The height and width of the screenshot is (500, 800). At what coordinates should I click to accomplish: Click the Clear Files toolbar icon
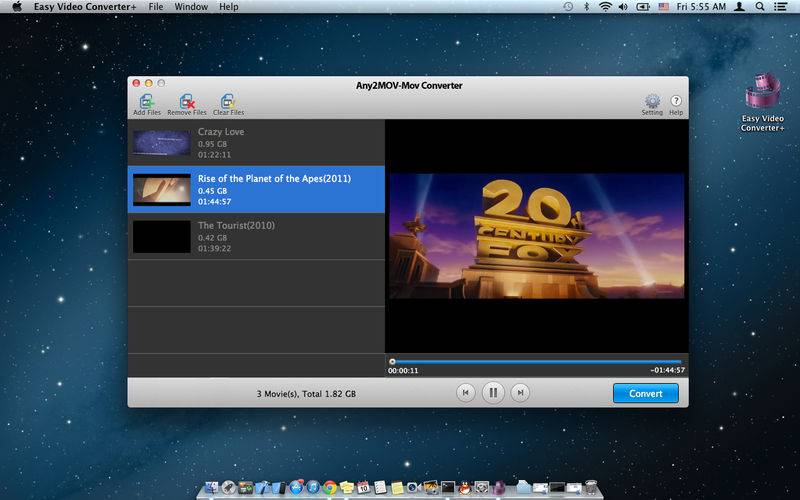tap(228, 102)
